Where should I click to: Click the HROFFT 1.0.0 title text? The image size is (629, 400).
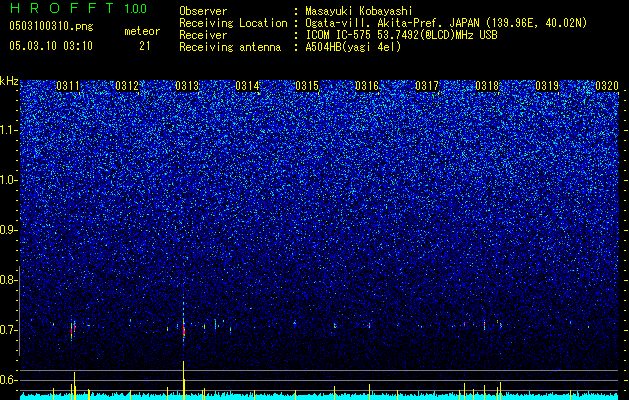(x=78, y=8)
